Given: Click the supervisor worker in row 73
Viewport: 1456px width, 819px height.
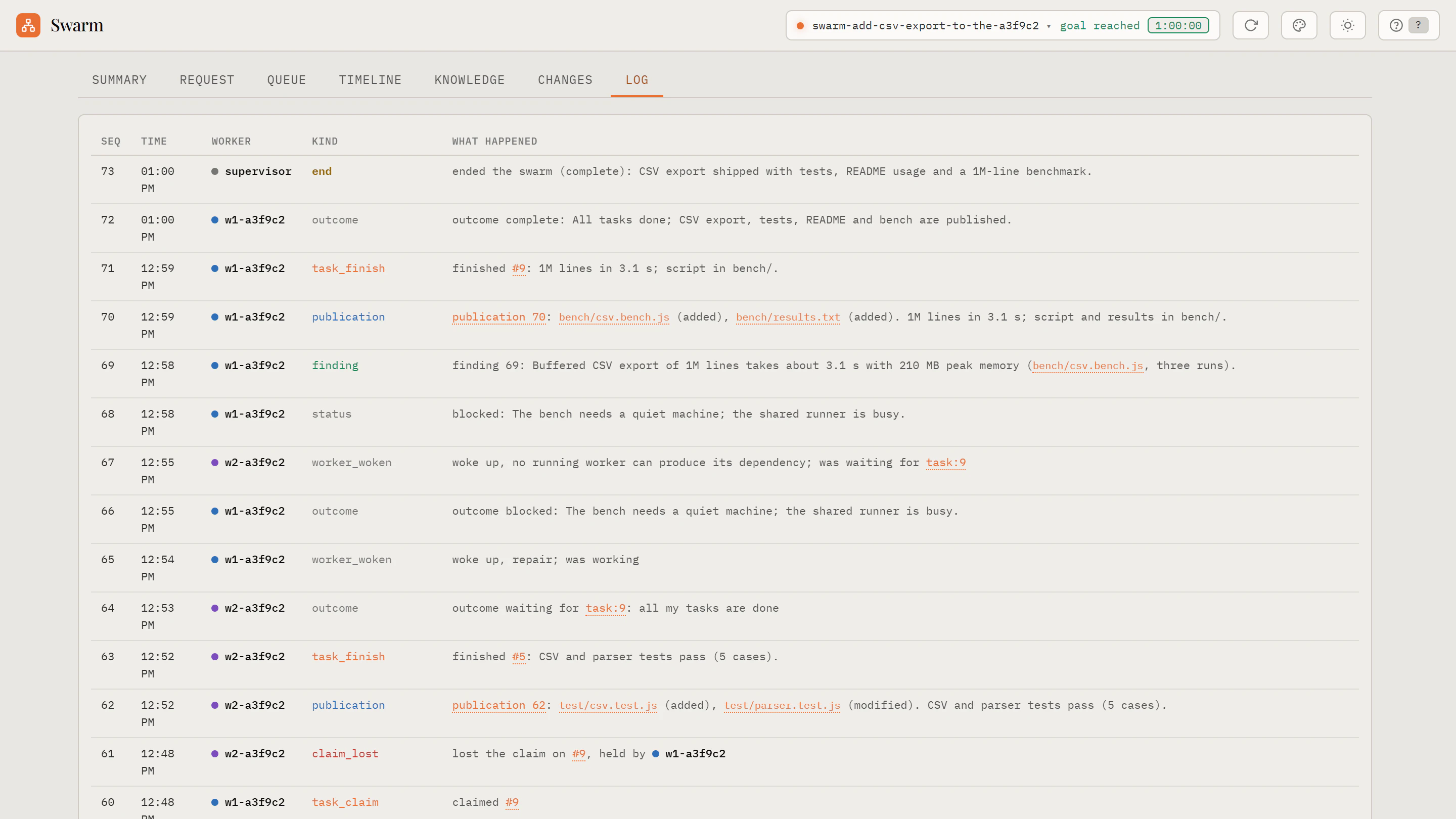Looking at the screenshot, I should click(x=252, y=172).
